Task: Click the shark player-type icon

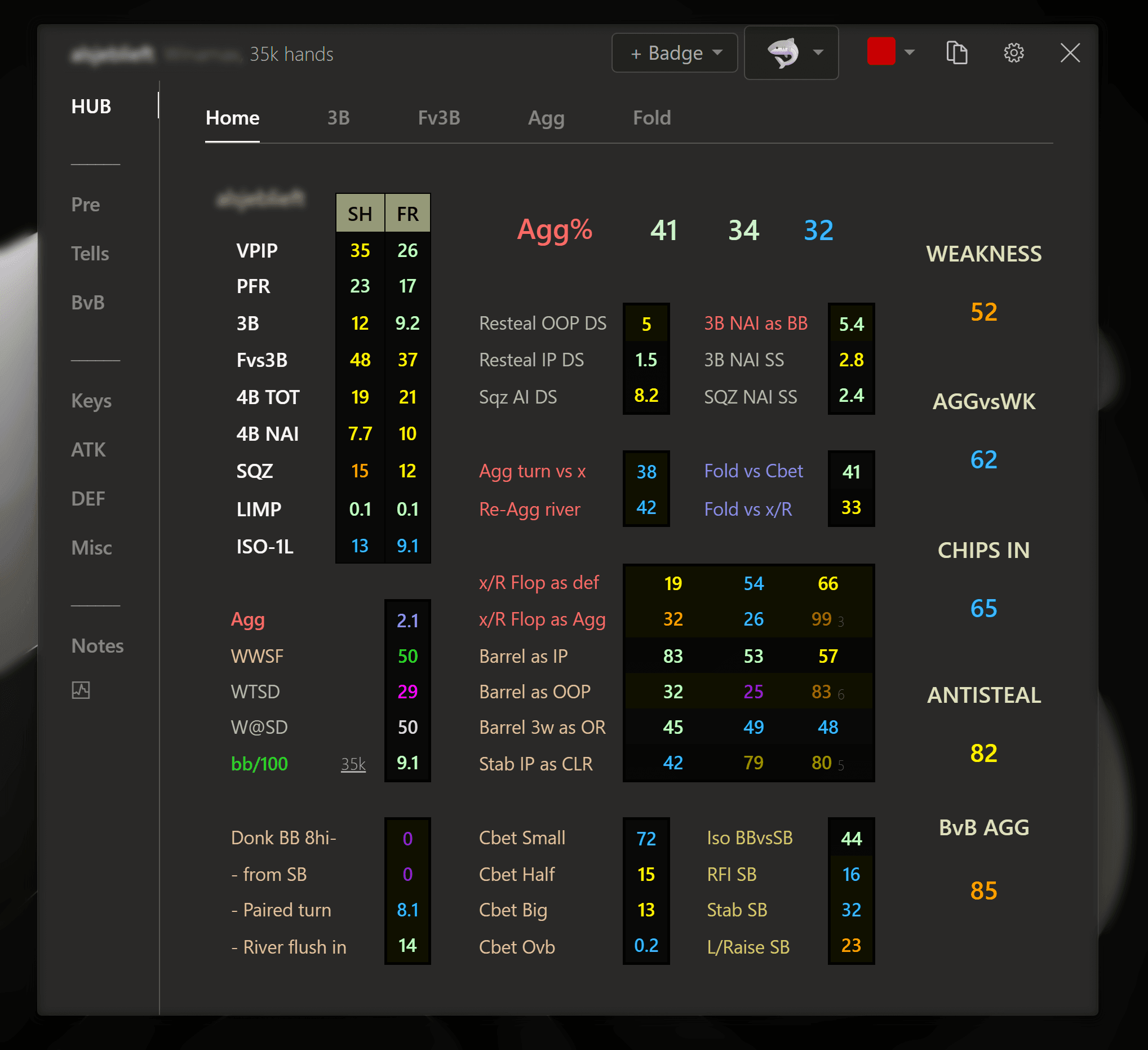Action: click(783, 53)
